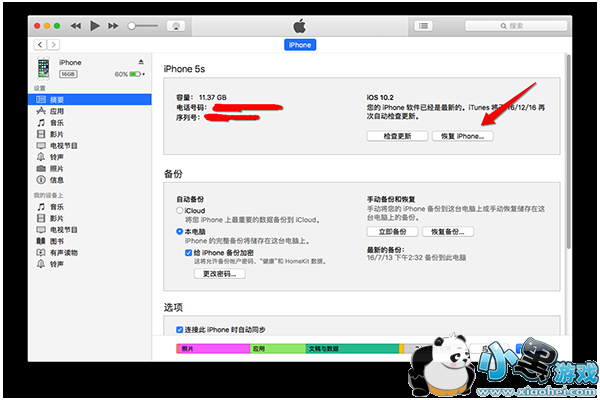
Task: Click the rewind playback button
Action: pyautogui.click(x=76, y=26)
